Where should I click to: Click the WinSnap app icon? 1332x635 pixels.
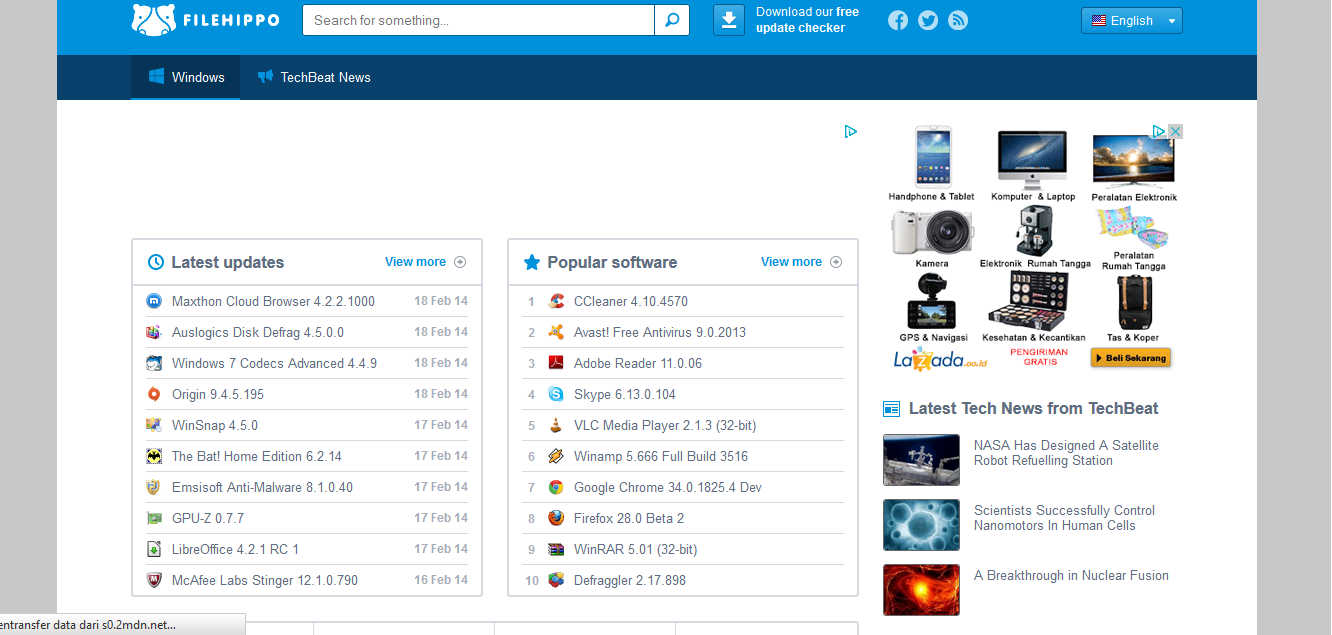[x=154, y=425]
